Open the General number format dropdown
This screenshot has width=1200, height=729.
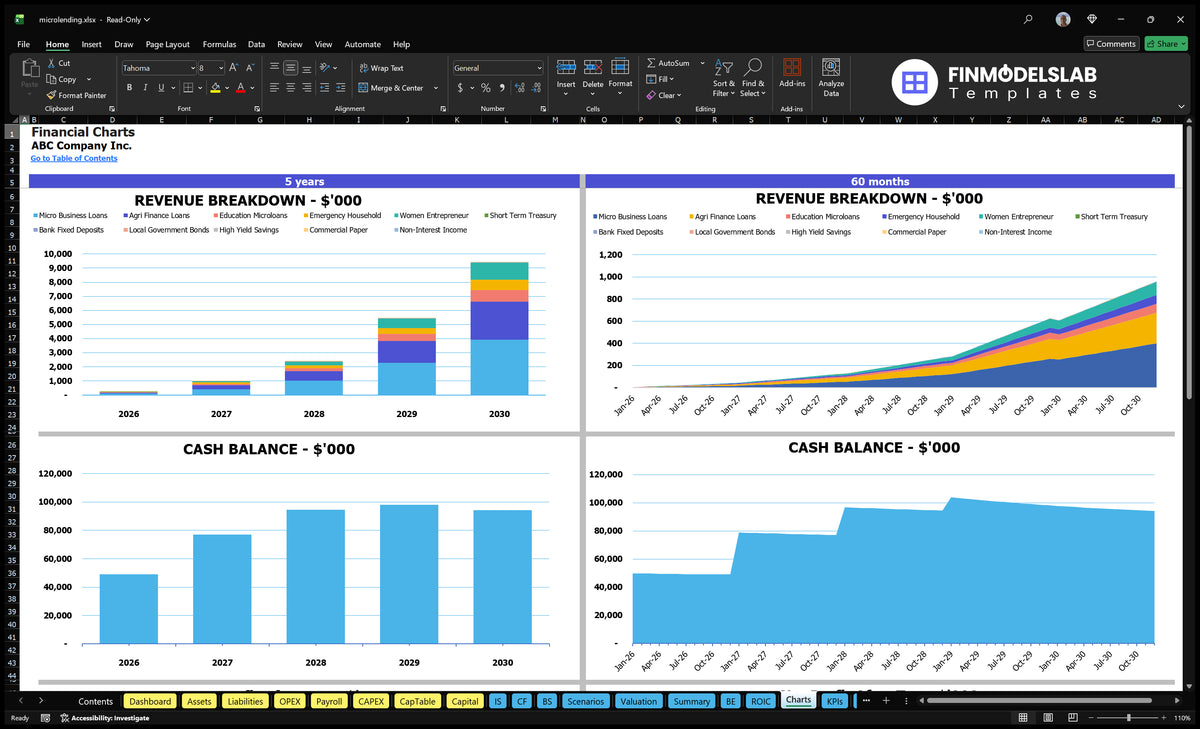click(539, 68)
